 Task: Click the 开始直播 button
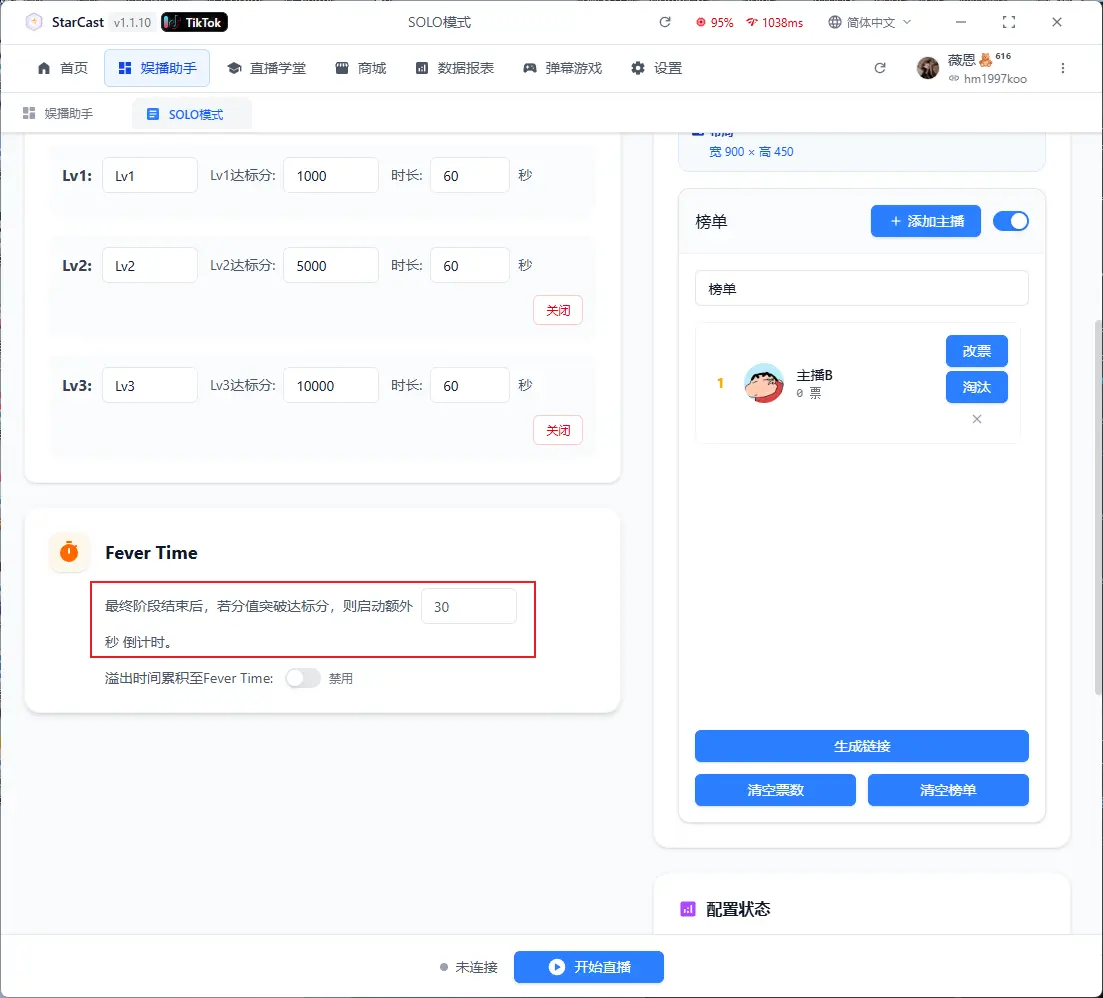[588, 967]
